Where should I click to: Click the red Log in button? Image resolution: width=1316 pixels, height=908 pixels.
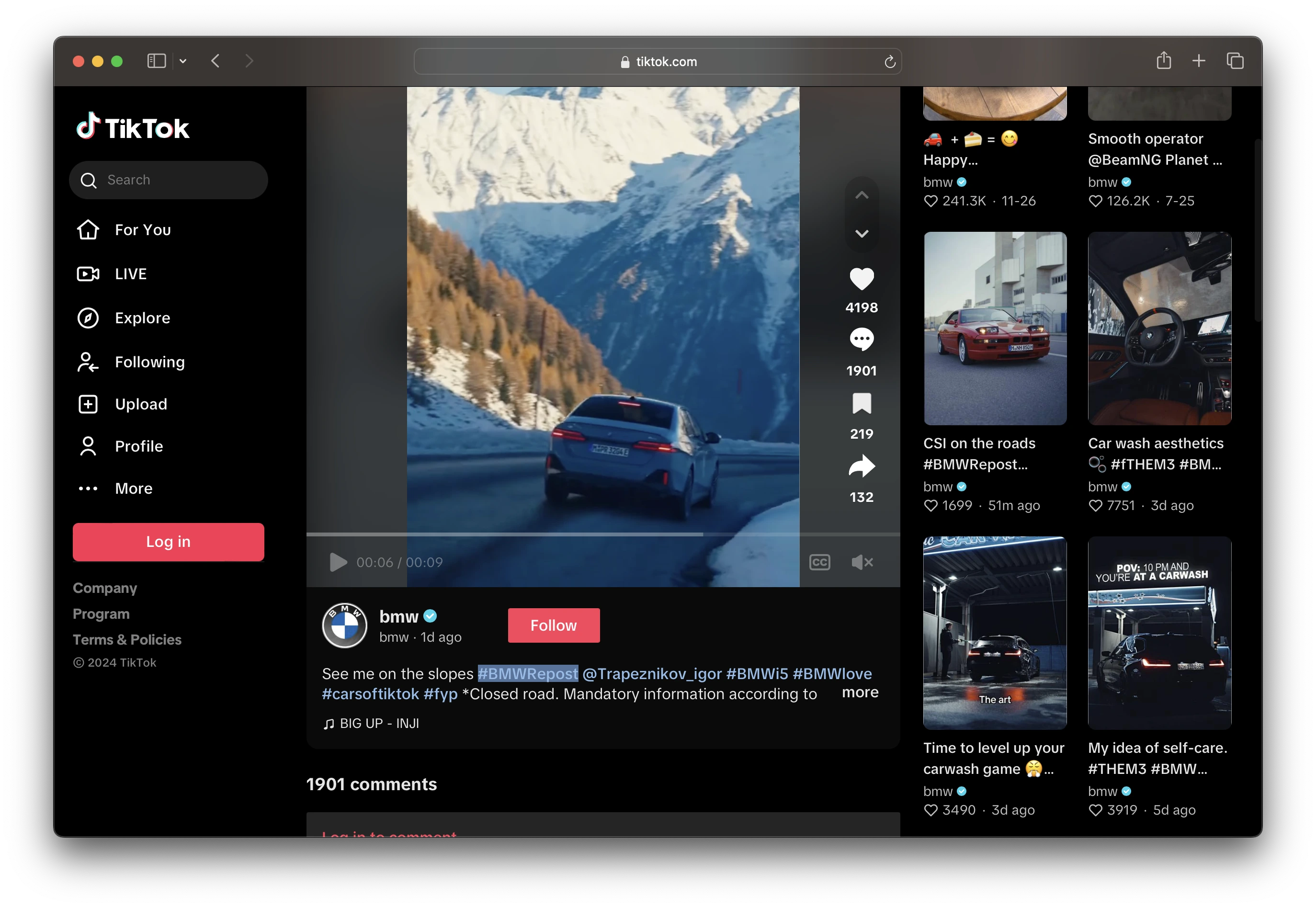pyautogui.click(x=169, y=542)
